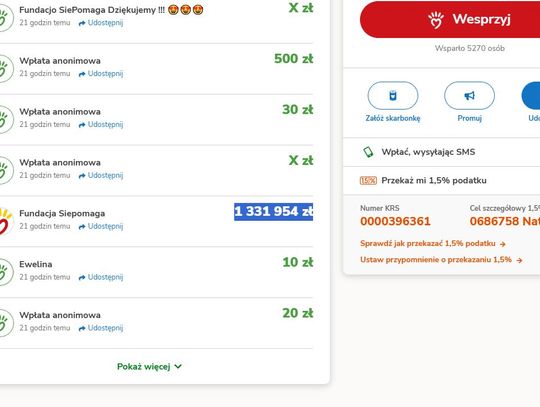
Task: Expand the list with Pokaż więcej
Action: (x=149, y=366)
